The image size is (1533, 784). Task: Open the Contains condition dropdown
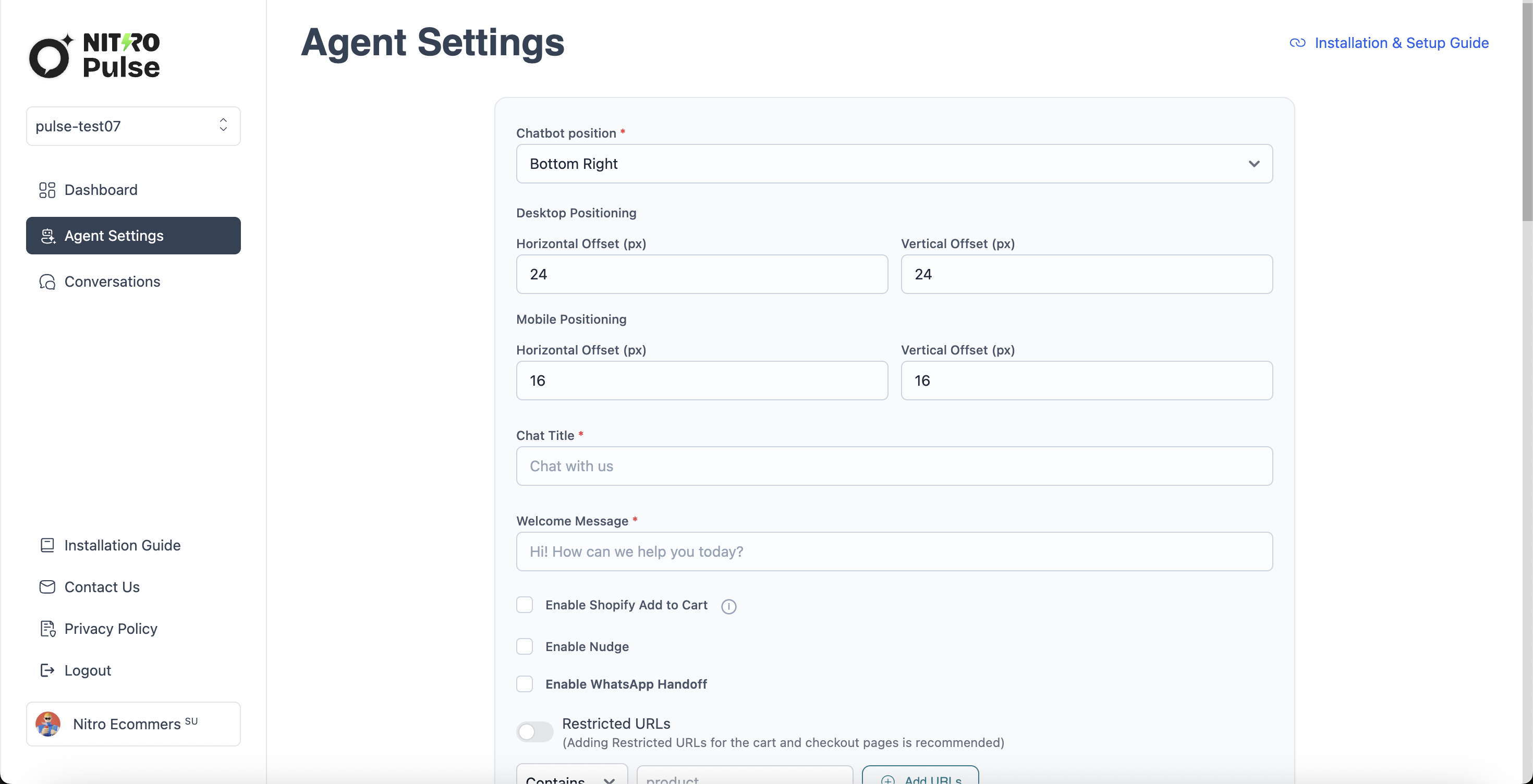point(571,776)
